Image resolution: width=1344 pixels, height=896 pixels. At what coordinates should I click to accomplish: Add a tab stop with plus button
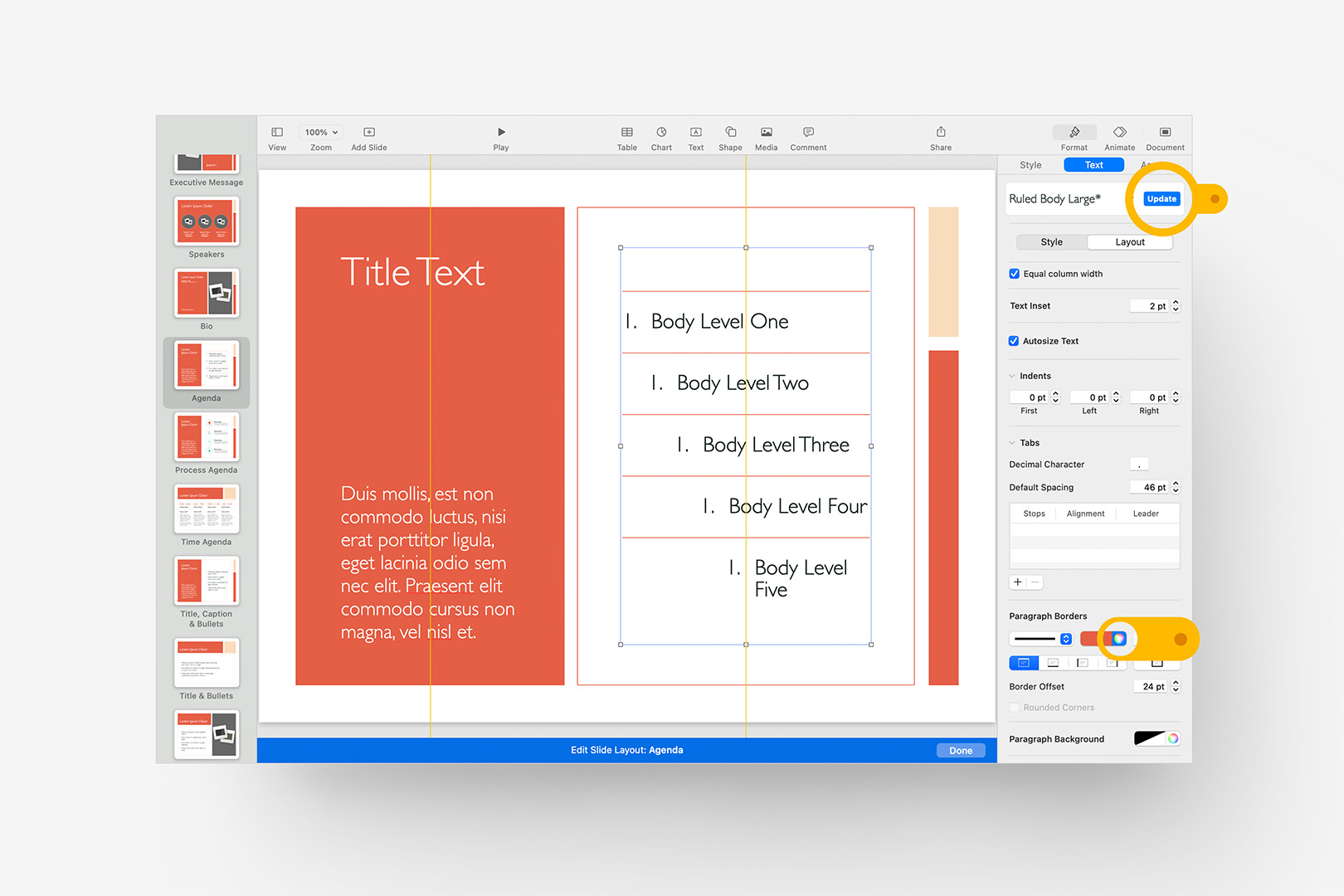[1018, 582]
